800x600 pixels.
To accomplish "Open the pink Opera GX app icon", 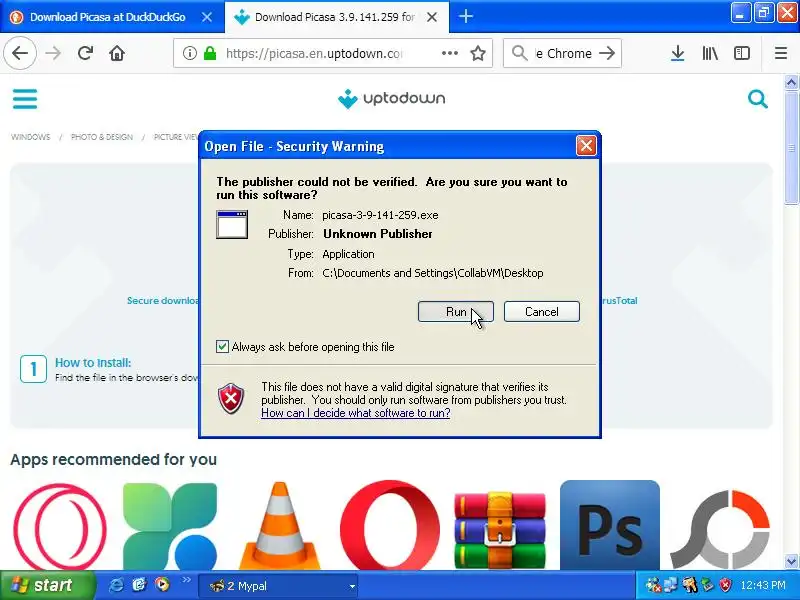I will (x=60, y=527).
